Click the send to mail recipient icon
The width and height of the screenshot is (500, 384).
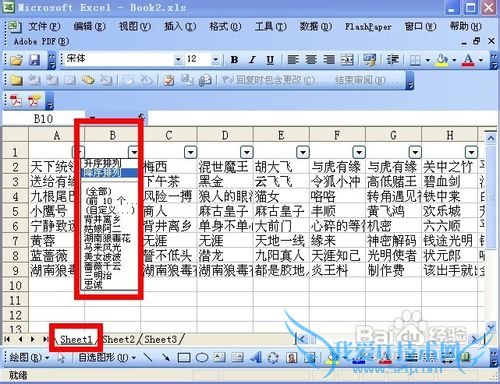click(x=206, y=80)
